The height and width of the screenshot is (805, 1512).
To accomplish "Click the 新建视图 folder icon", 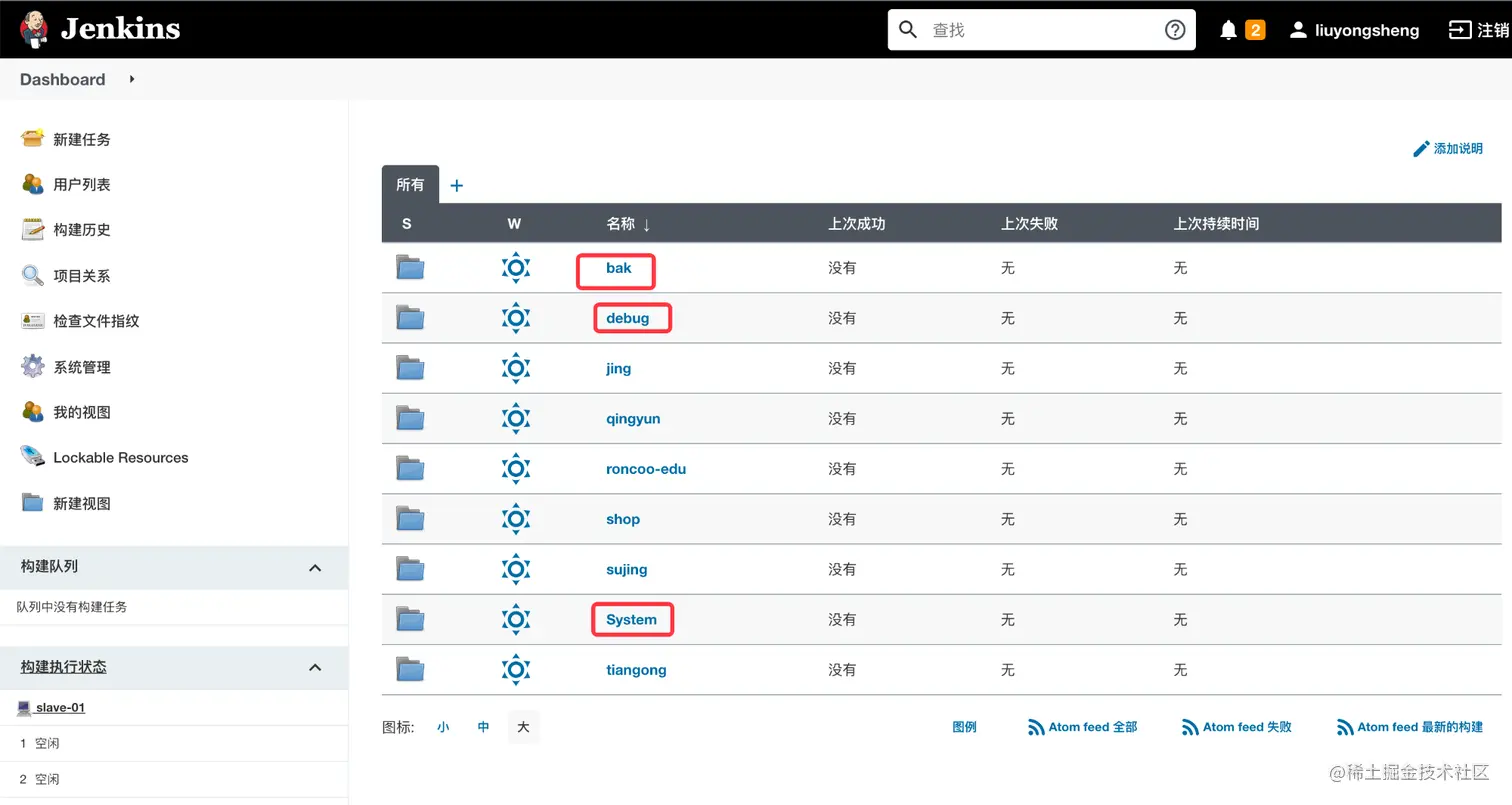I will click(x=33, y=502).
